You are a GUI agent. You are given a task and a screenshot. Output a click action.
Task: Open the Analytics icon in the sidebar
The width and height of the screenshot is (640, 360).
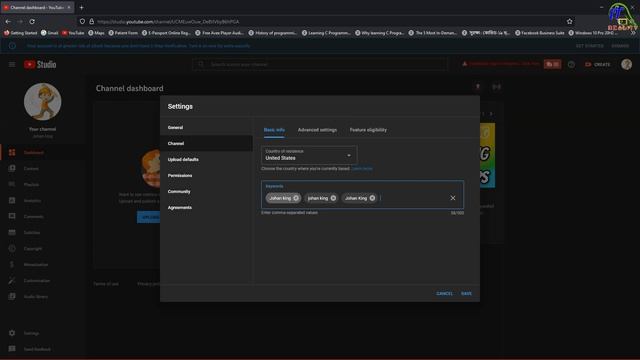(x=12, y=200)
